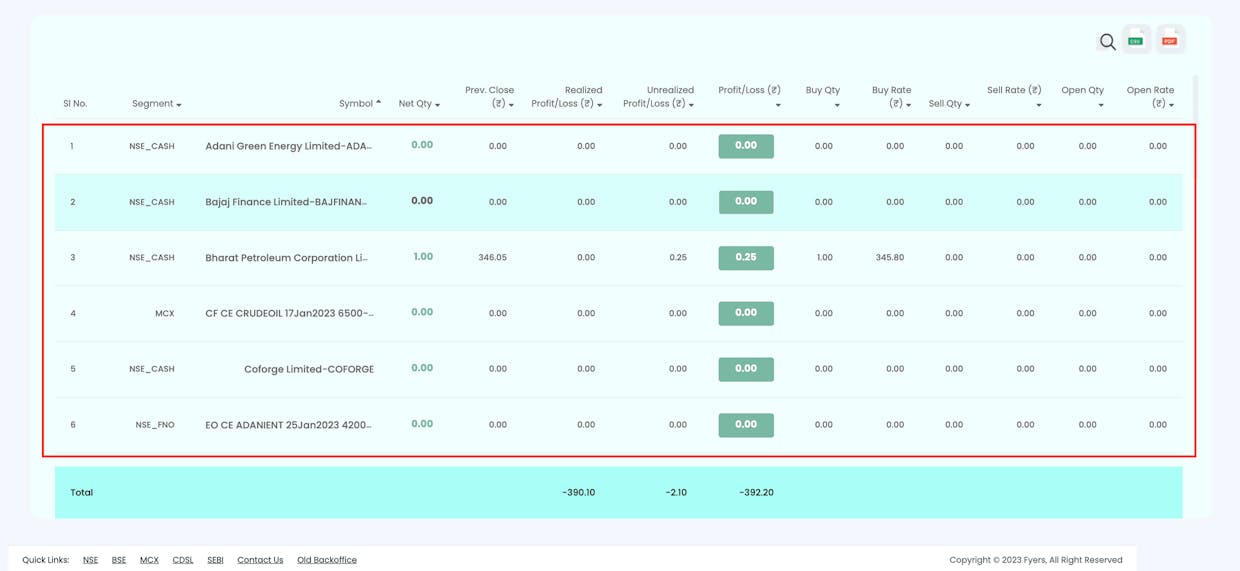The image size is (1240, 571).
Task: Click the NSE_FNO segment cell
Action: click(155, 425)
